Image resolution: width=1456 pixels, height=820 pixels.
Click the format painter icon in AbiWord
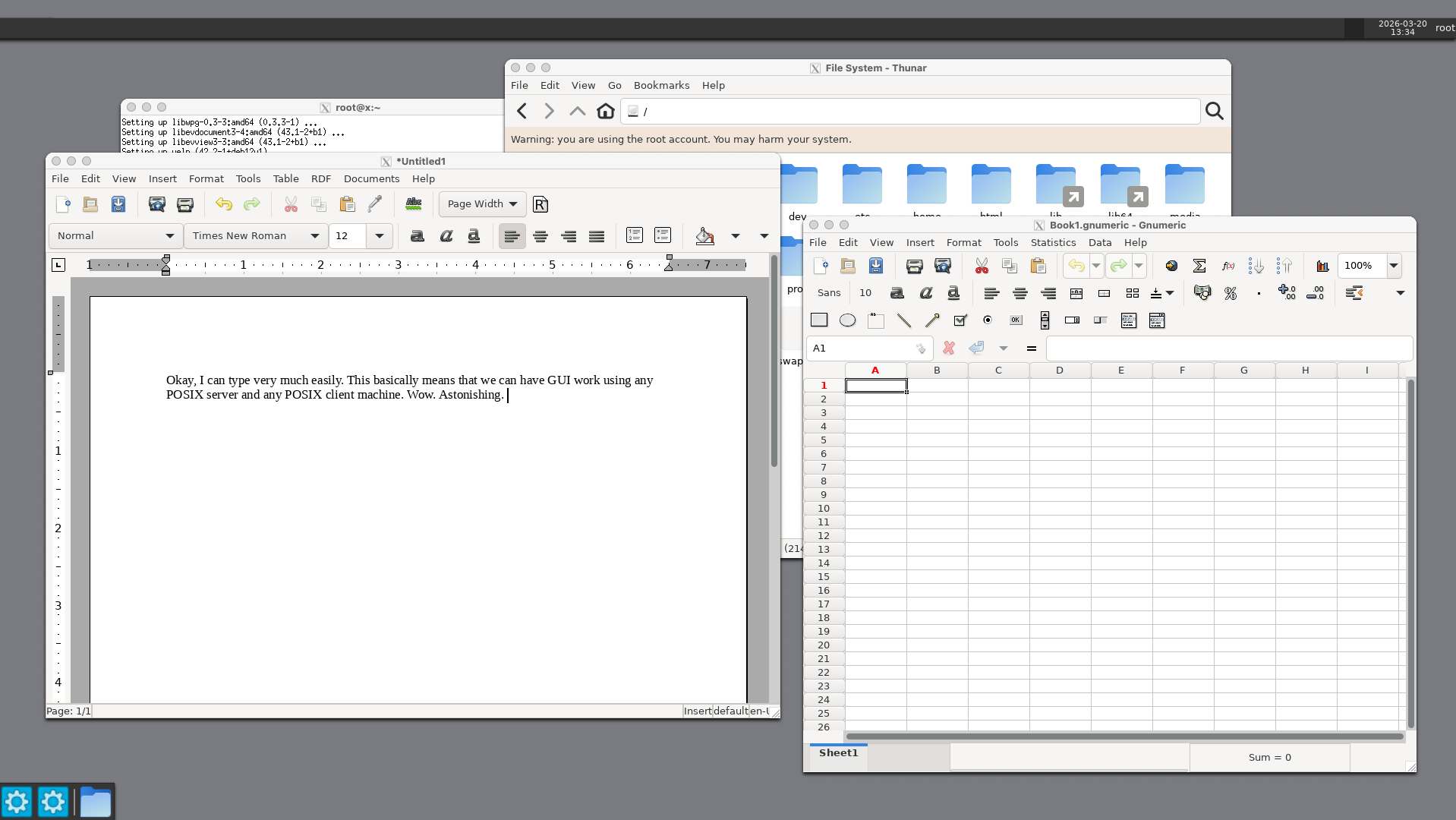tap(375, 204)
